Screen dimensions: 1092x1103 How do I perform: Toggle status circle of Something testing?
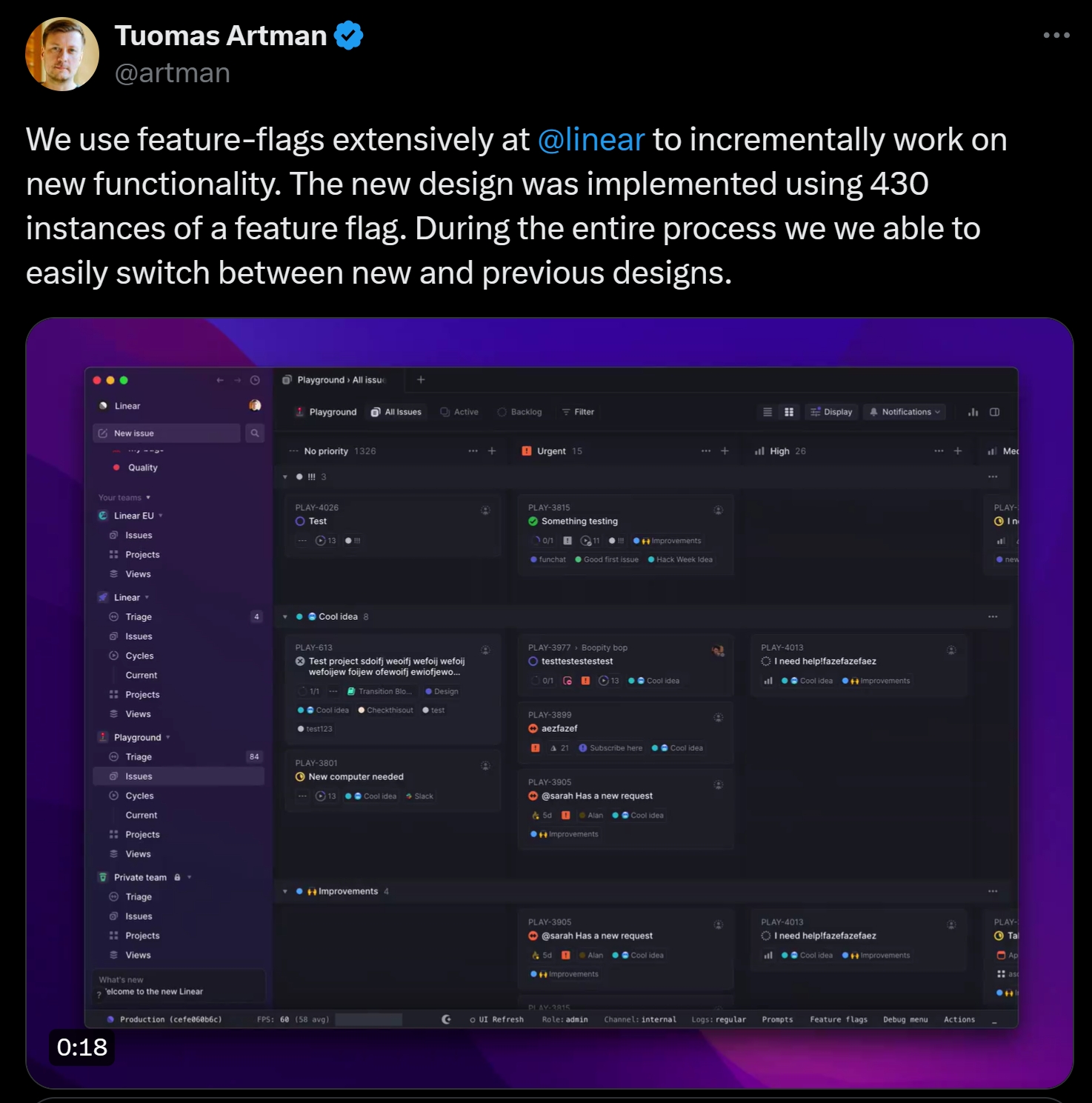[533, 521]
